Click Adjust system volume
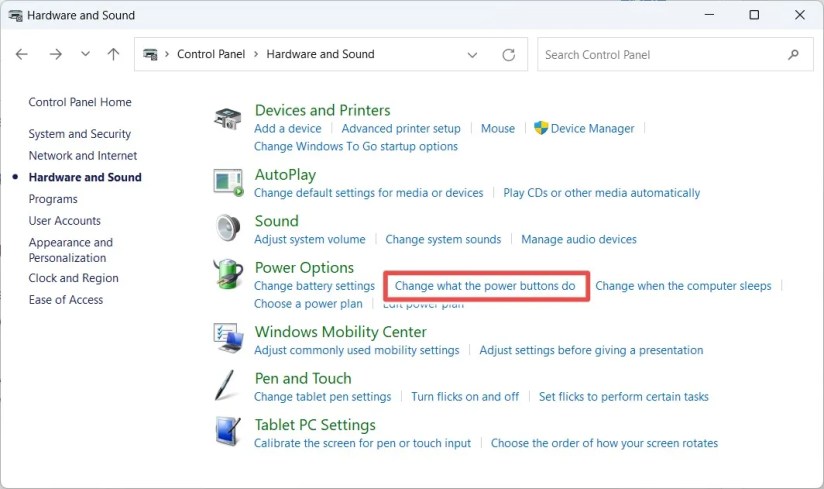The width and height of the screenshot is (824, 489). coord(310,240)
